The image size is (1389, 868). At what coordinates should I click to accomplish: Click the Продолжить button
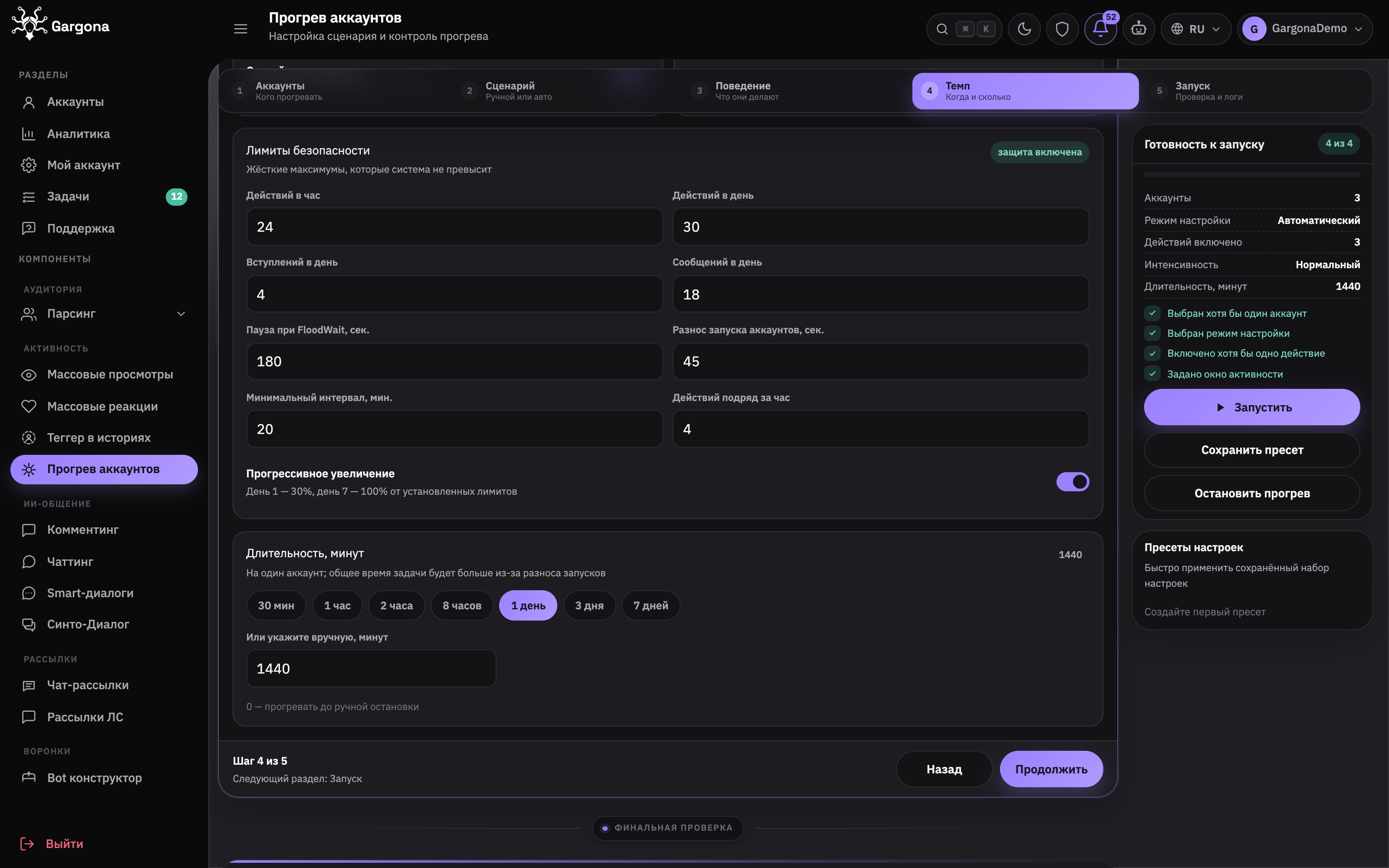1051,769
